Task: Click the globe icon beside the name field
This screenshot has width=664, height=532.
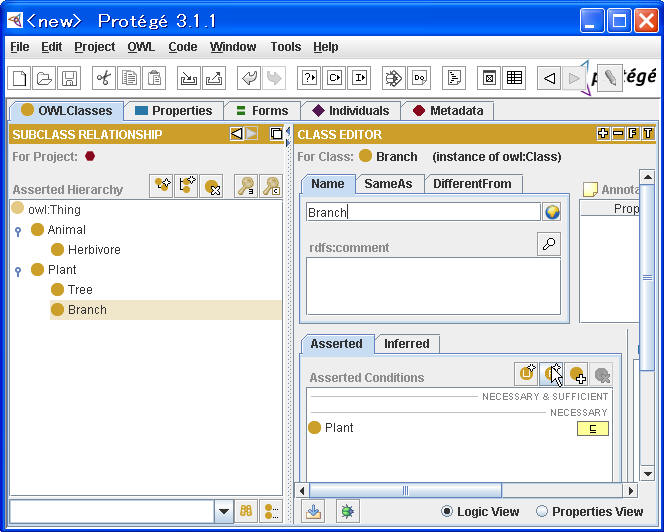Action: [551, 212]
